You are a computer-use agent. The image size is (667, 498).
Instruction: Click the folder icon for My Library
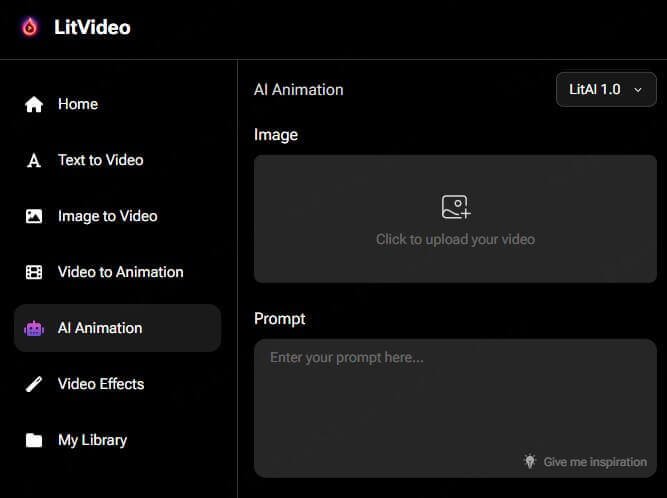point(34,440)
